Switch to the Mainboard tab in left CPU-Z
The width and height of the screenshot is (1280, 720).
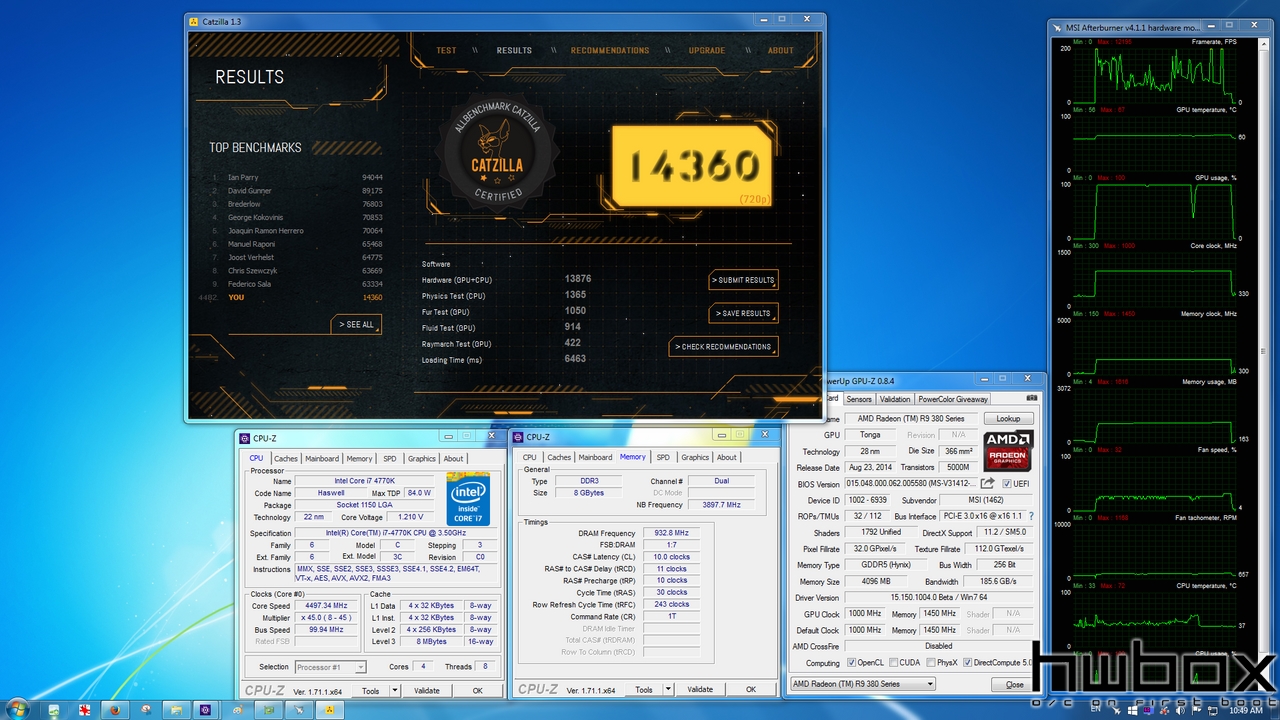(322, 459)
